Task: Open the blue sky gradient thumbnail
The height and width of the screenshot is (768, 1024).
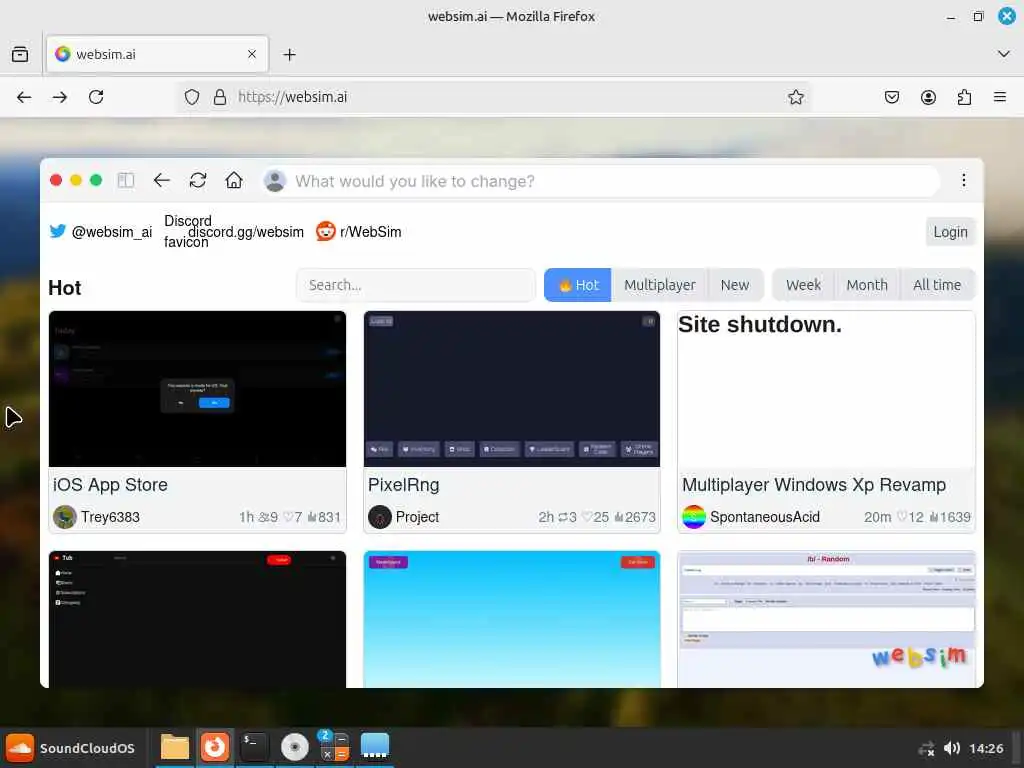Action: [x=511, y=619]
